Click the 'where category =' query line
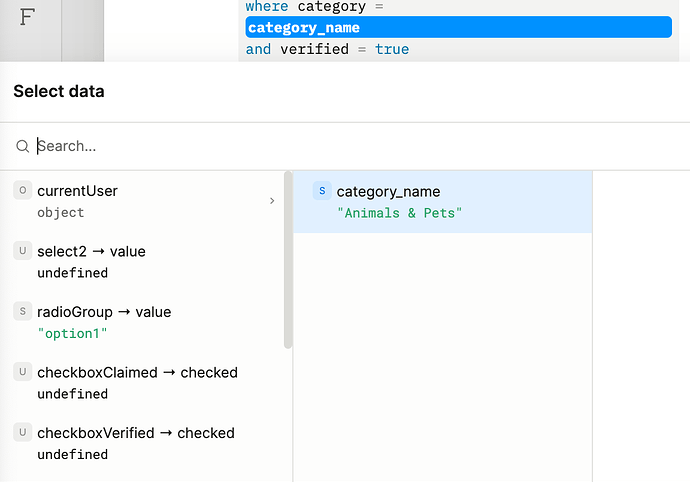690x482 pixels. [x=314, y=7]
